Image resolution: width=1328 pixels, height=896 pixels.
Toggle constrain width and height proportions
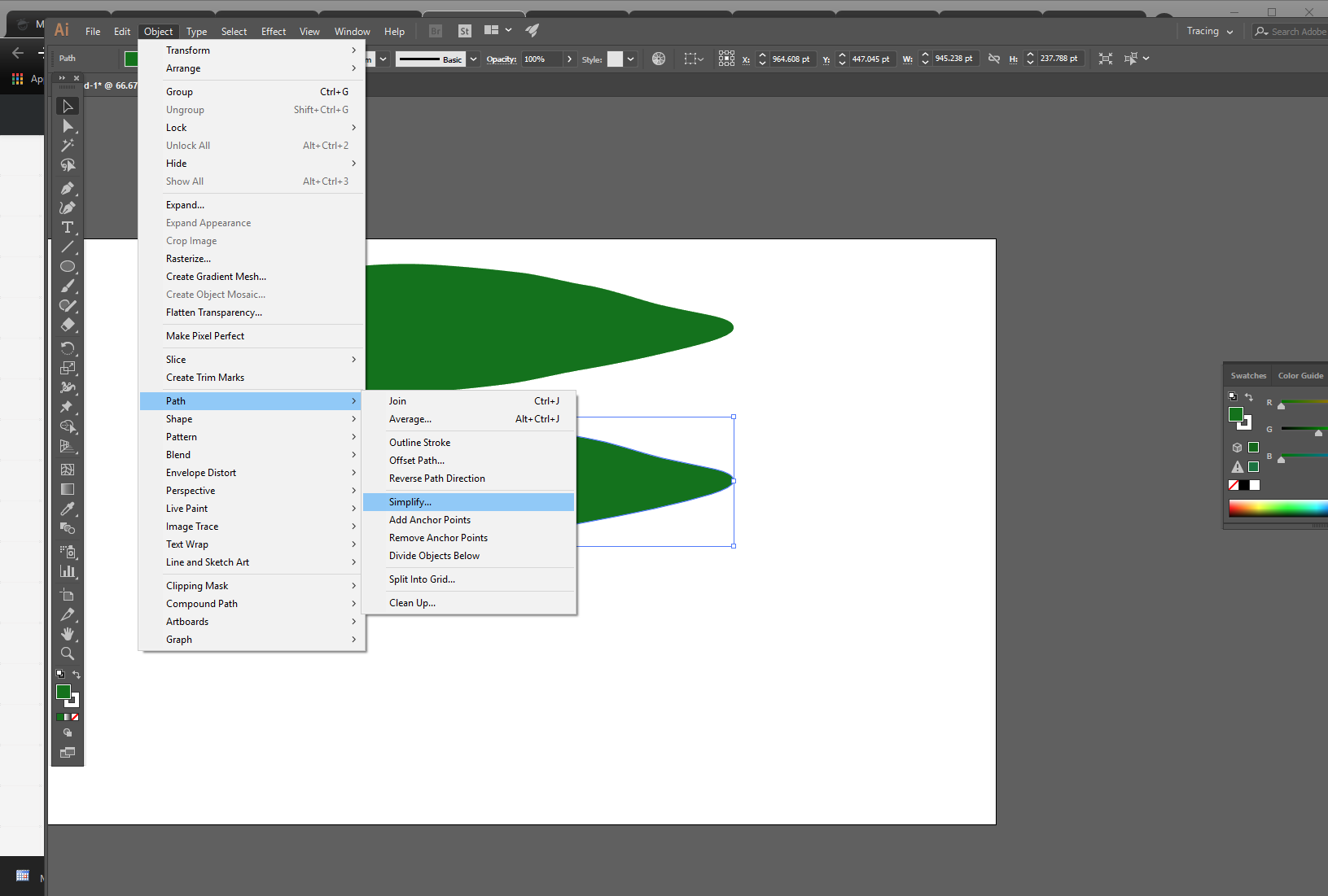[993, 59]
